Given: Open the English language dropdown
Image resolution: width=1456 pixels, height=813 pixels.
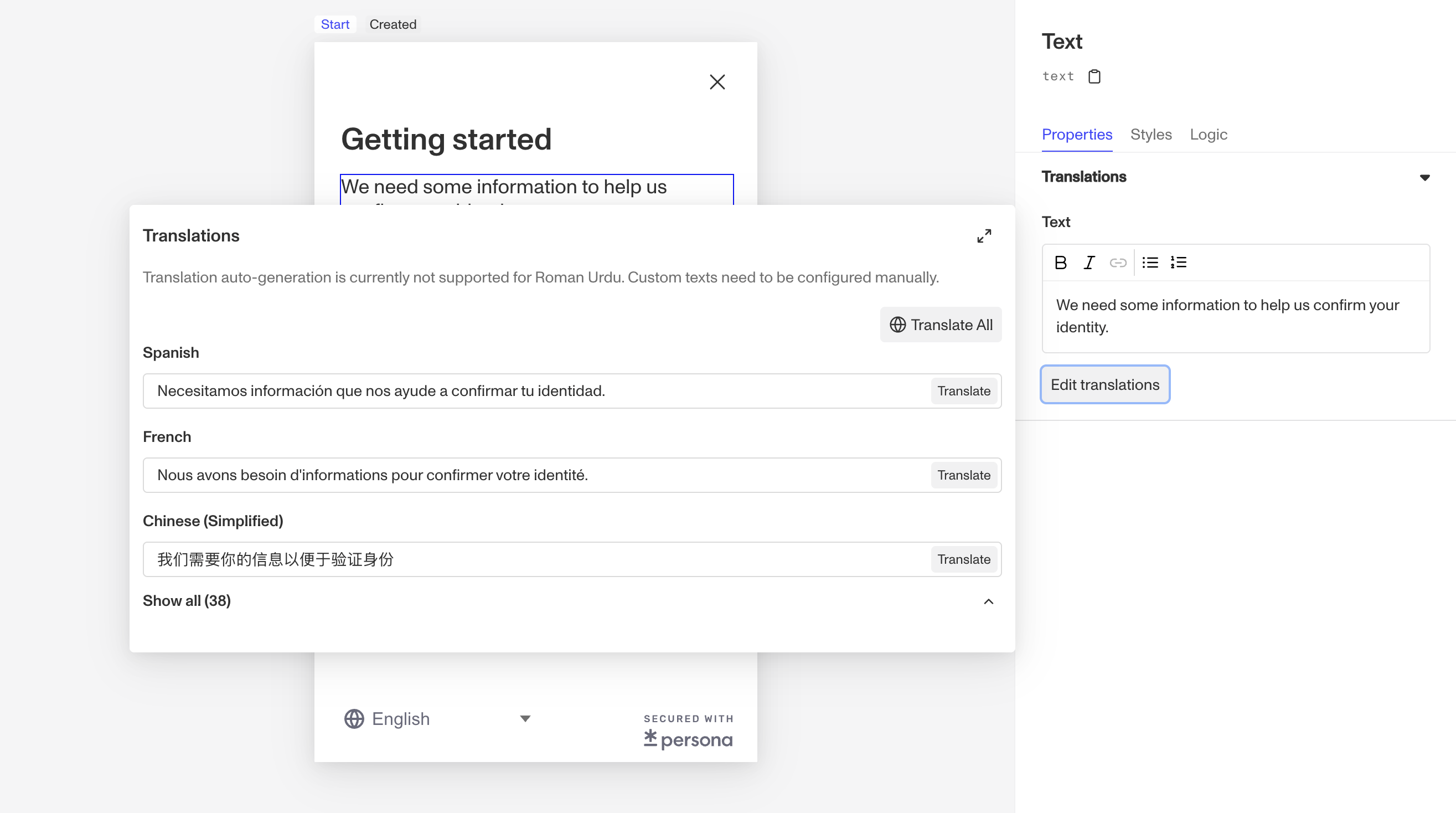Looking at the screenshot, I should (x=525, y=719).
